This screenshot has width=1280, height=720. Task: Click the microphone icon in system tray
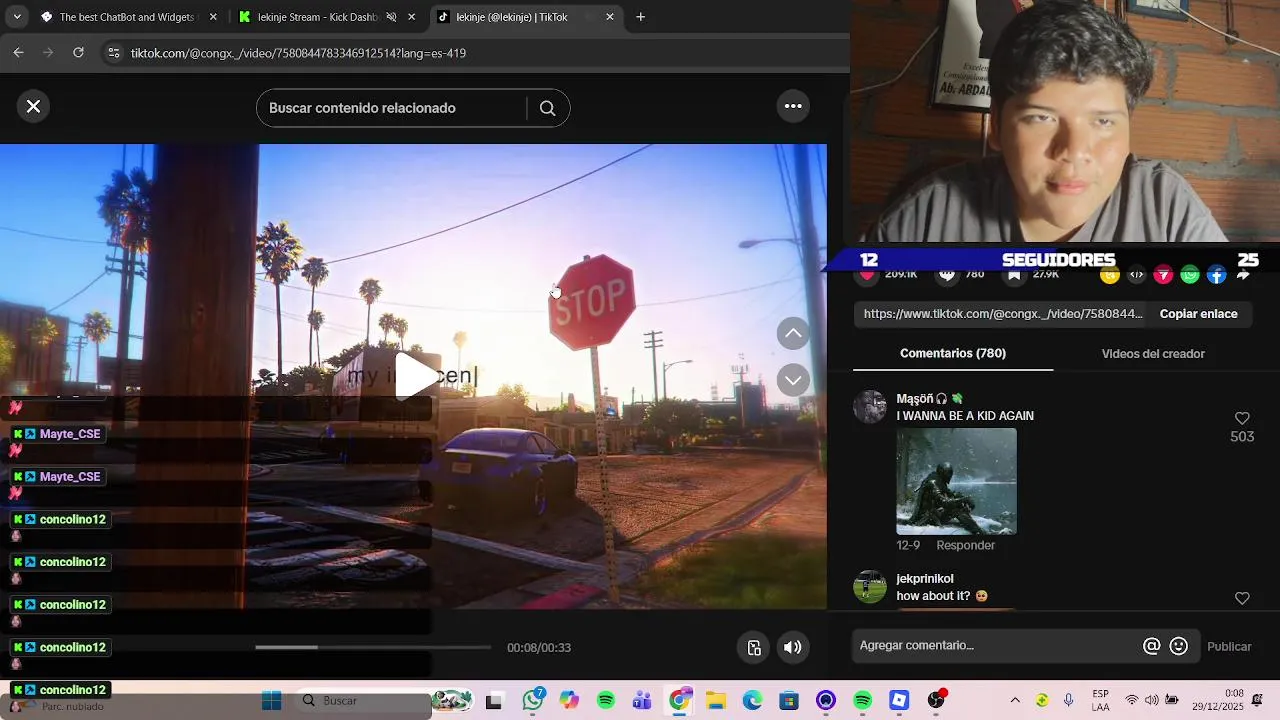tap(1069, 701)
